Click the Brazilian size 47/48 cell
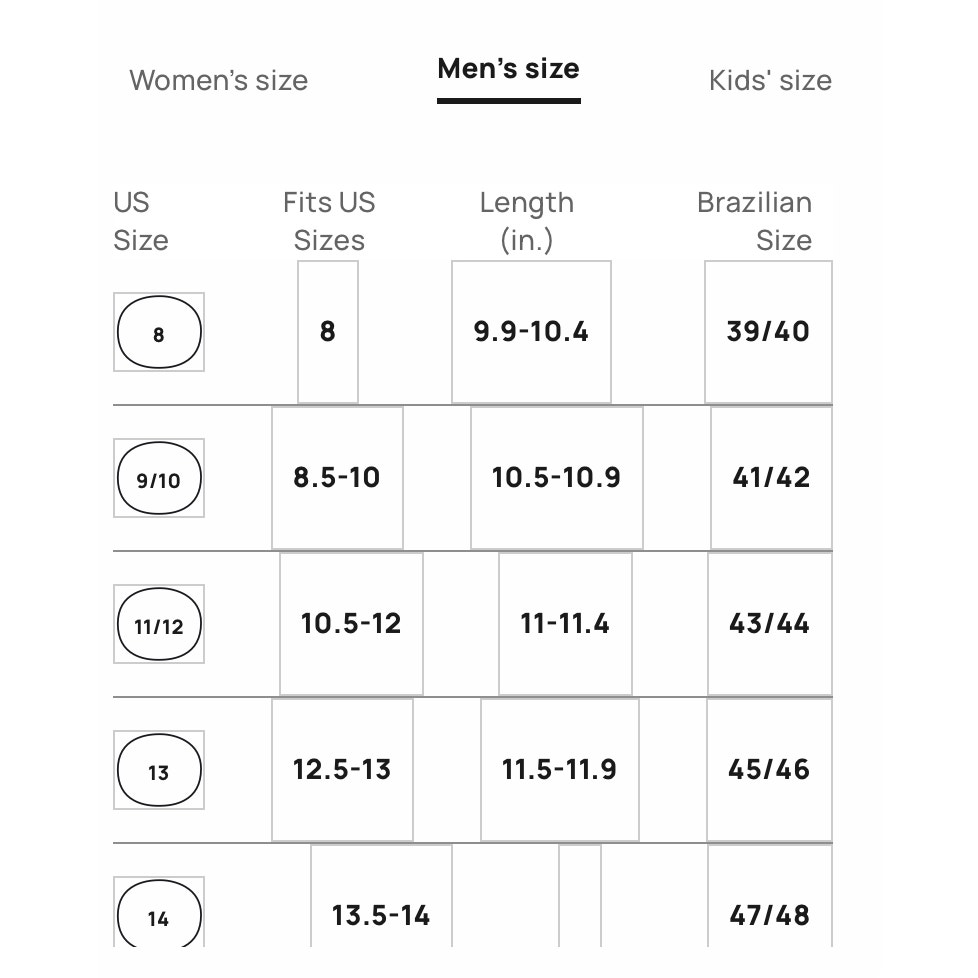The image size is (978, 978). [770, 896]
